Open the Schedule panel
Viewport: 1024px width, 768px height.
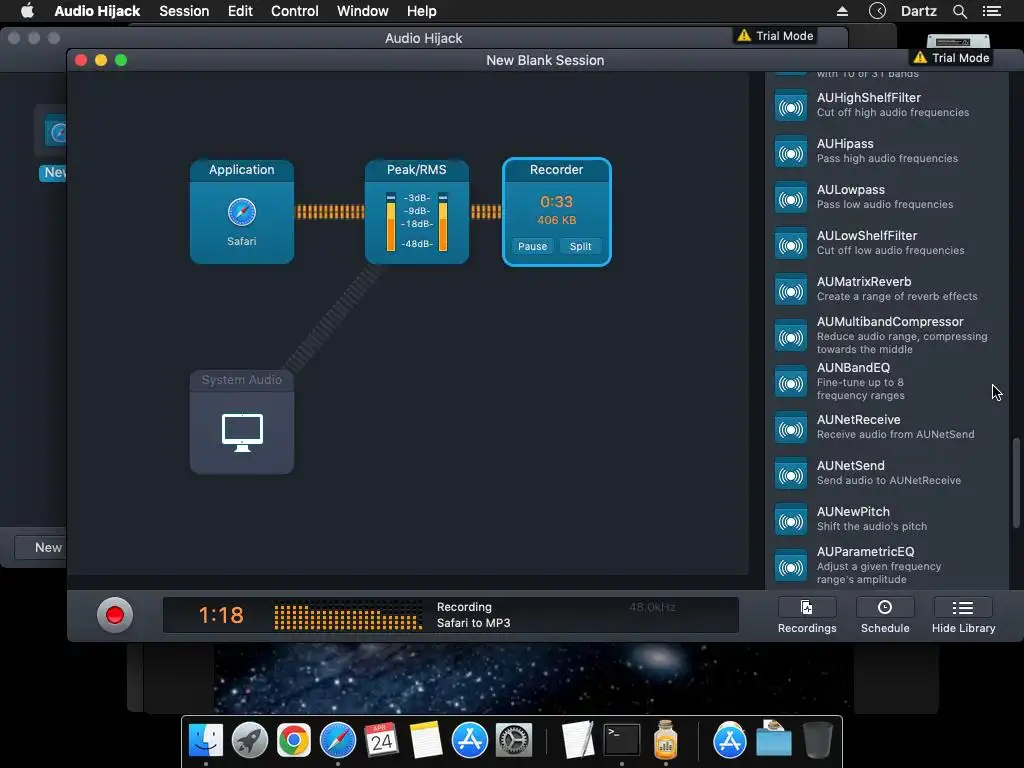(x=885, y=616)
